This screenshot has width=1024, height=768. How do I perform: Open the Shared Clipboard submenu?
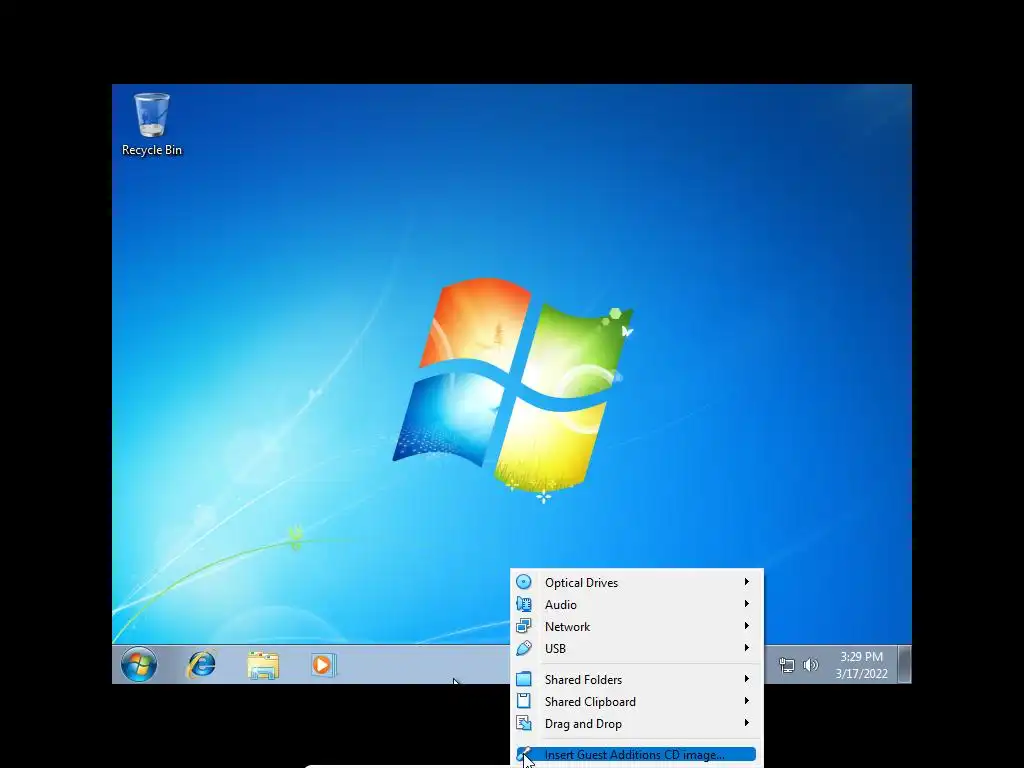pos(636,701)
